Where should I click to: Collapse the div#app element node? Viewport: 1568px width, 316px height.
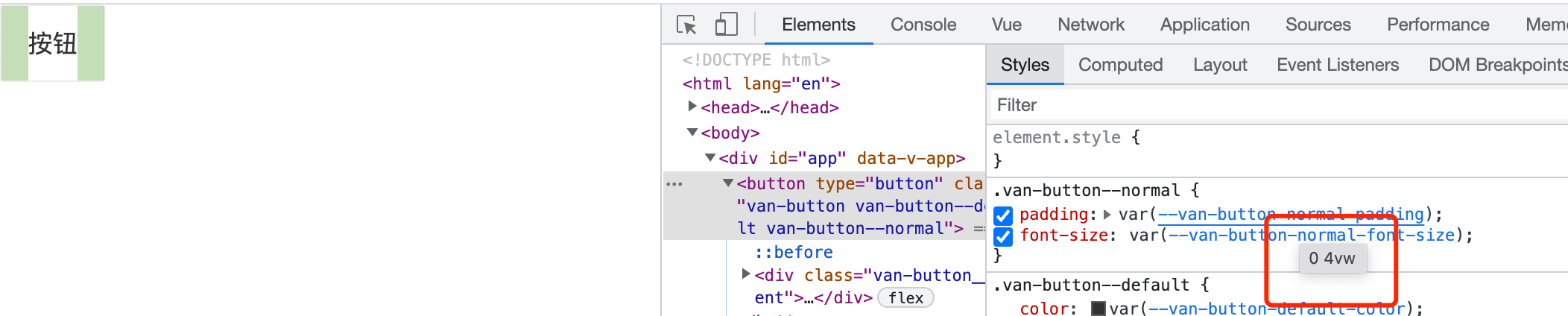pyautogui.click(x=710, y=158)
